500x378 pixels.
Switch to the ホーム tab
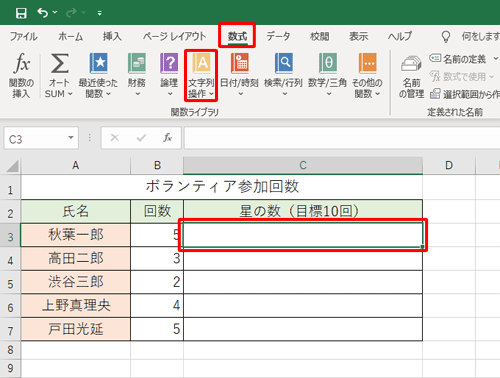click(x=70, y=36)
